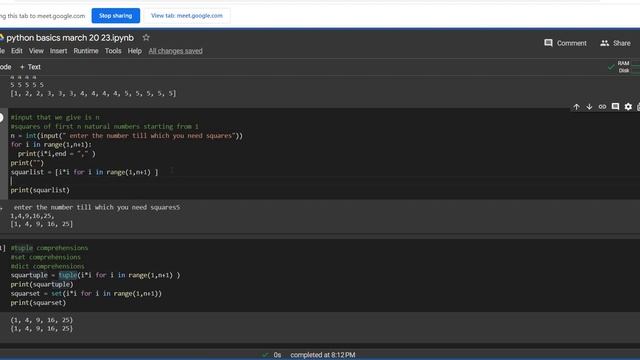Open the cell editor settings gear
Image resolution: width=640 pixels, height=360 pixels.
click(628, 107)
